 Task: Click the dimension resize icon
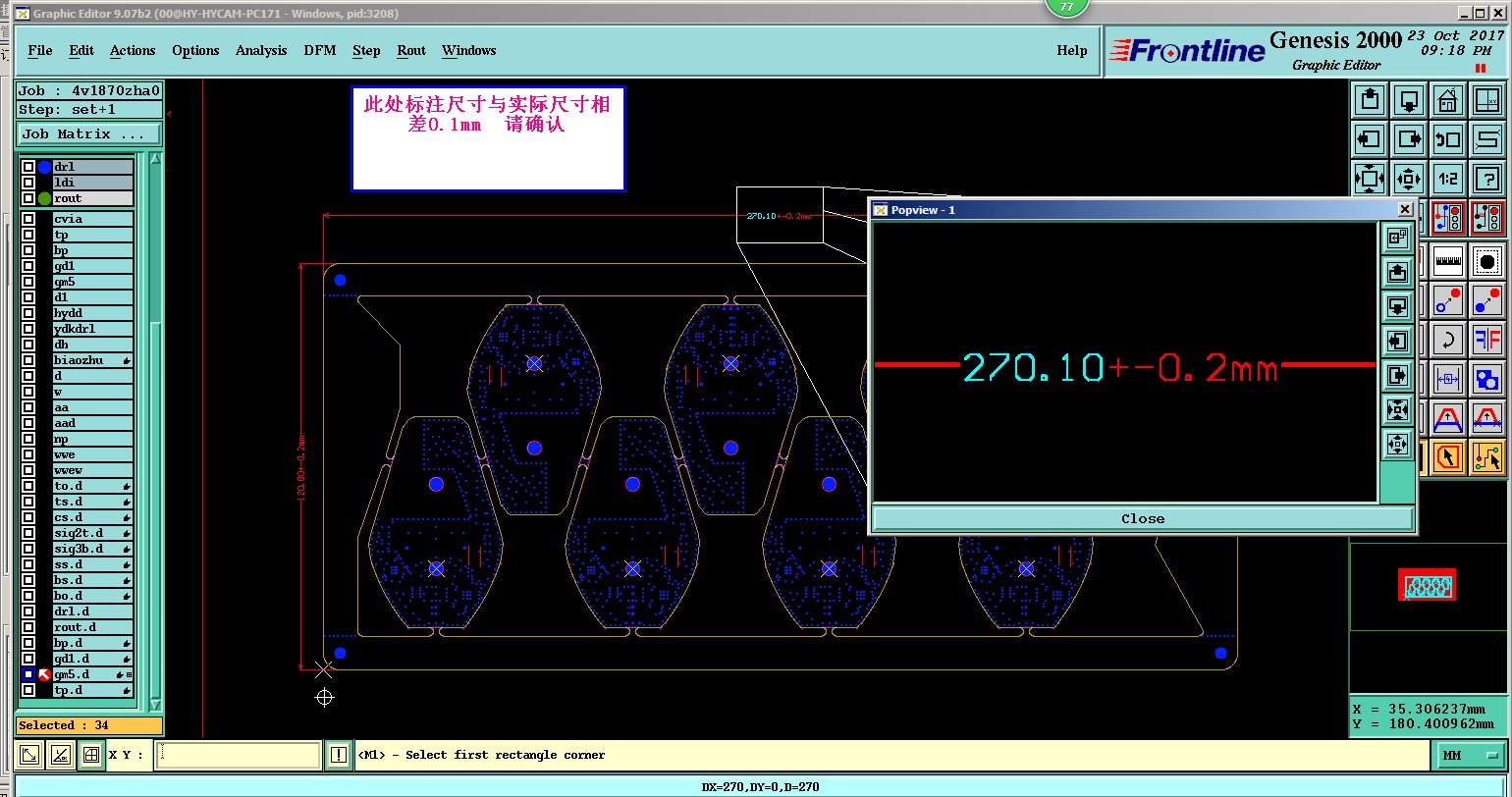coord(1447,379)
